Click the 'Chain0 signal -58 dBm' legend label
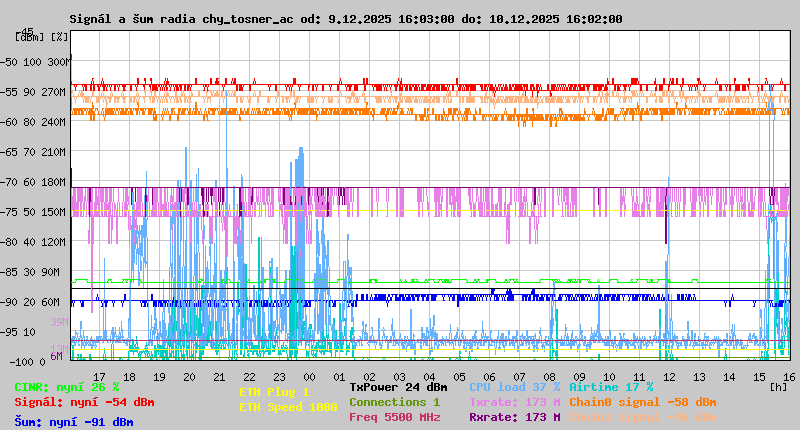The height and width of the screenshot is (430, 800). click(x=643, y=402)
